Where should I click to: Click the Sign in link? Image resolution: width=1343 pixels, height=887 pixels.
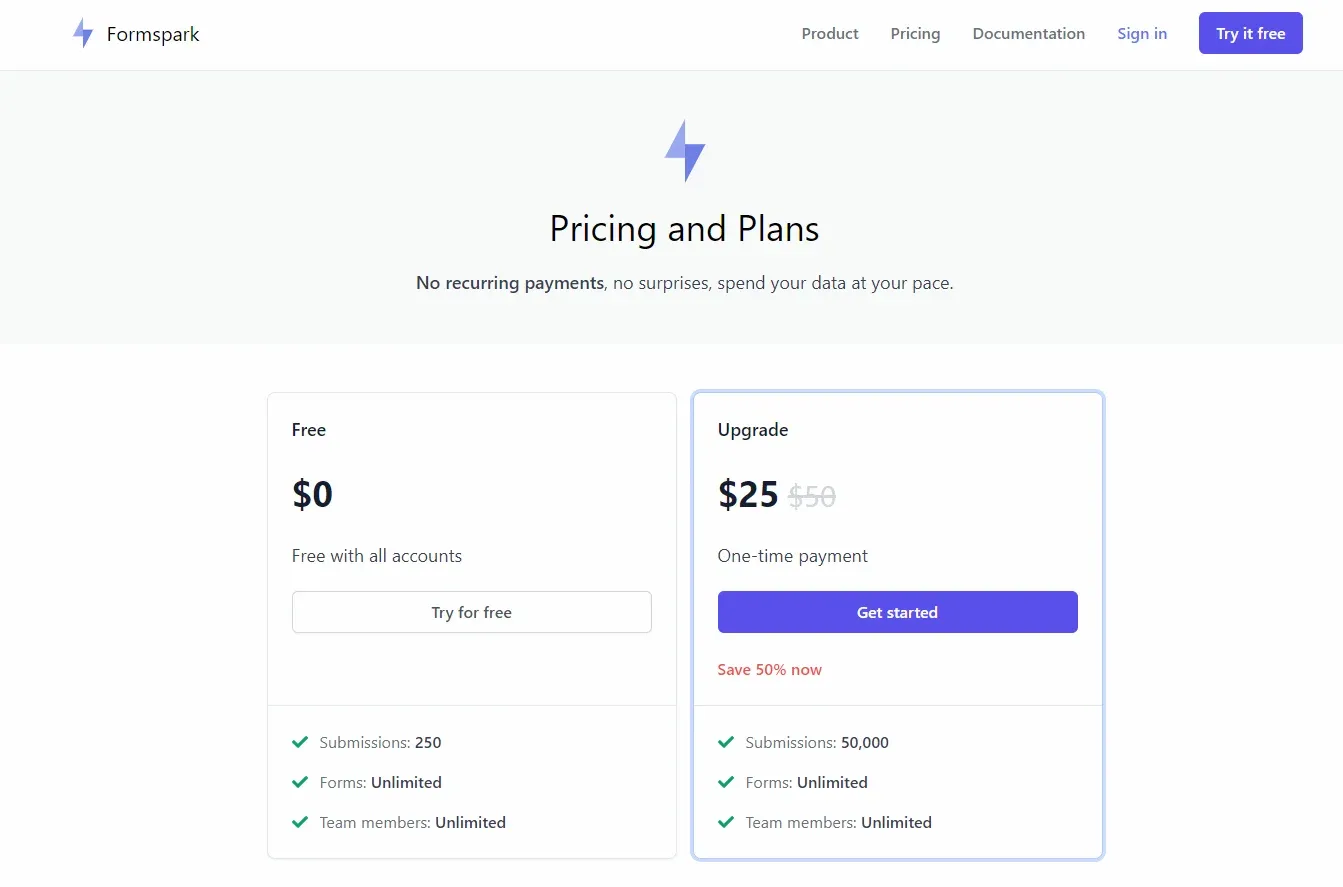click(x=1142, y=33)
